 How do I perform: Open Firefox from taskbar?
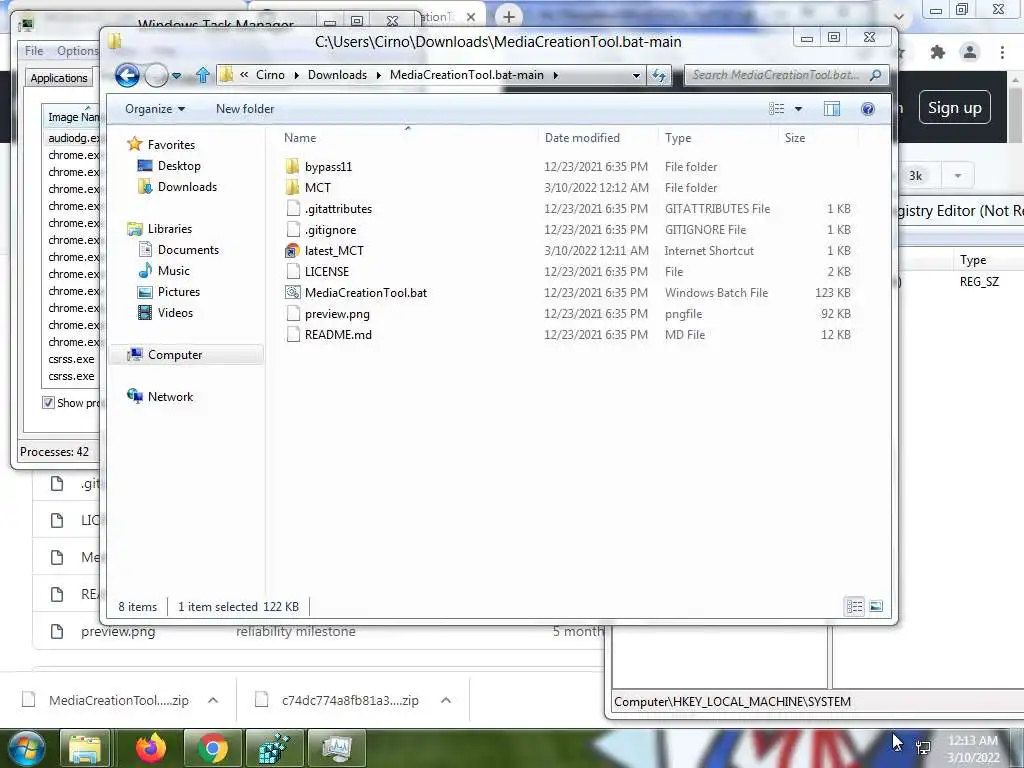point(151,748)
